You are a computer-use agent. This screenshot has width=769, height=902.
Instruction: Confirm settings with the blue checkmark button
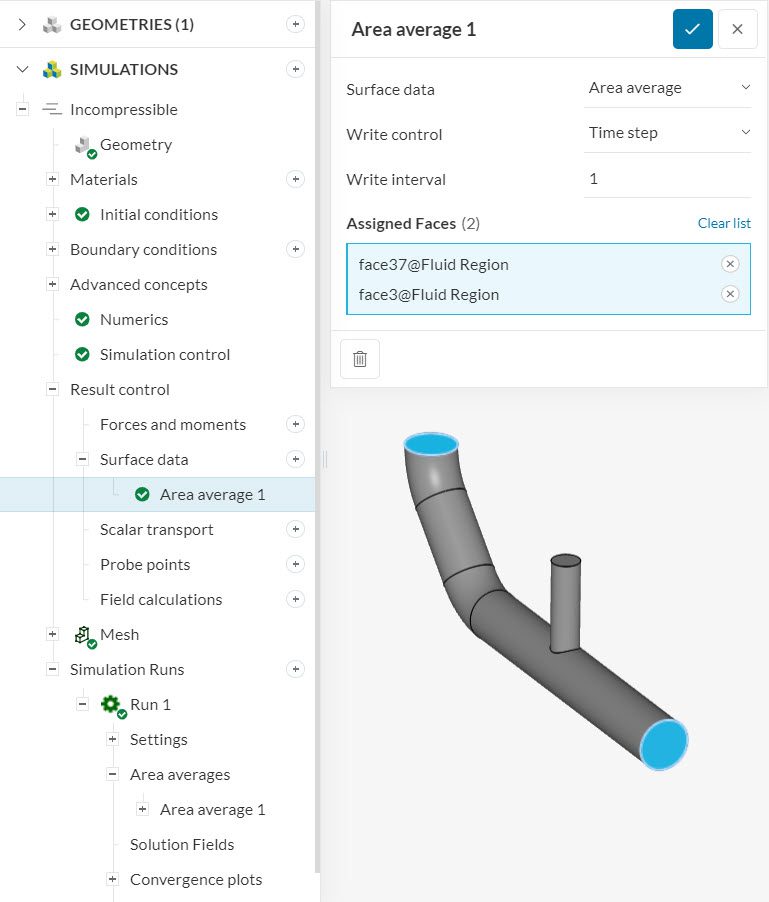[x=692, y=29]
